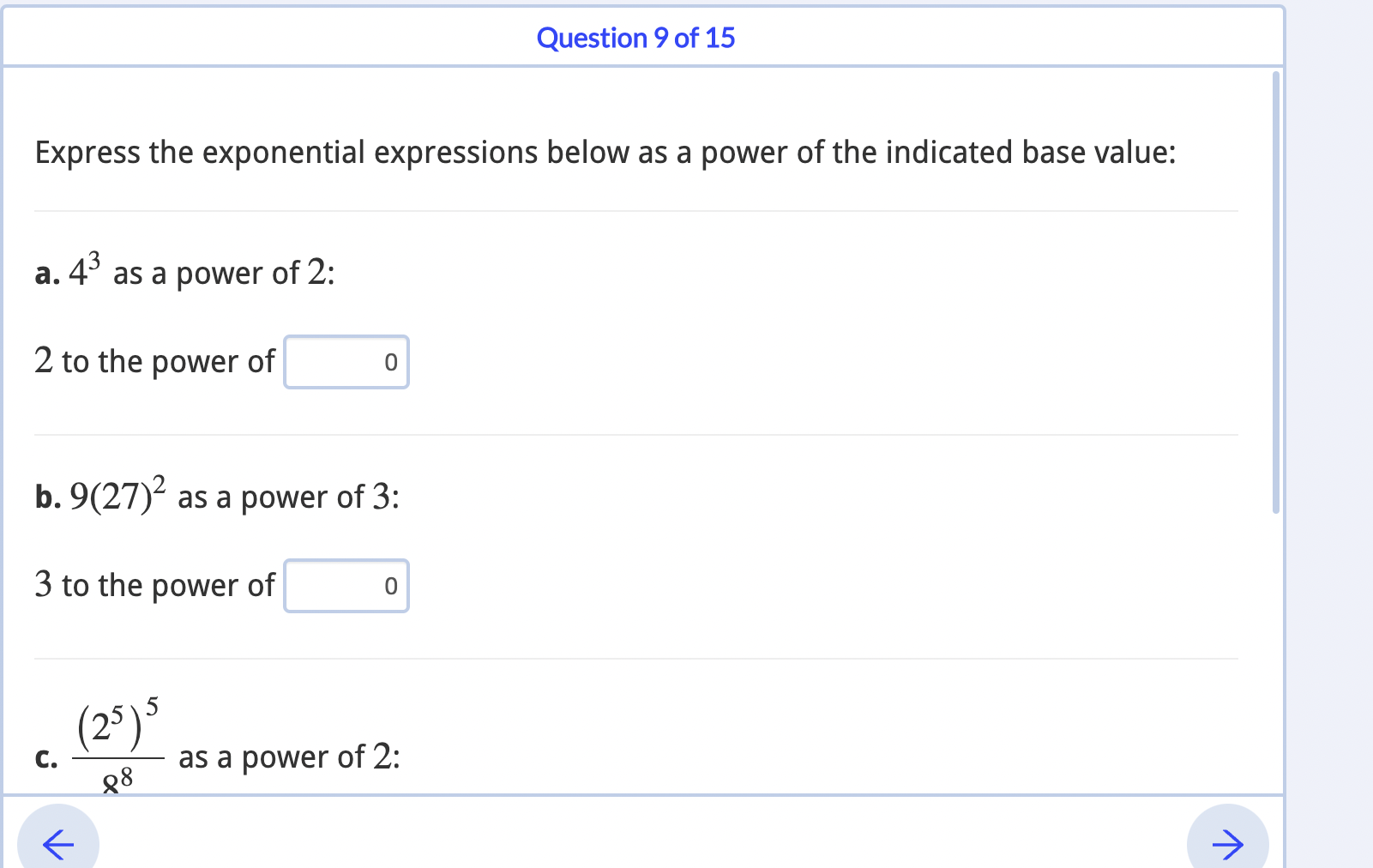Click the answer input showing placeholder 0 under part a
The height and width of the screenshot is (868, 1373).
(x=346, y=362)
